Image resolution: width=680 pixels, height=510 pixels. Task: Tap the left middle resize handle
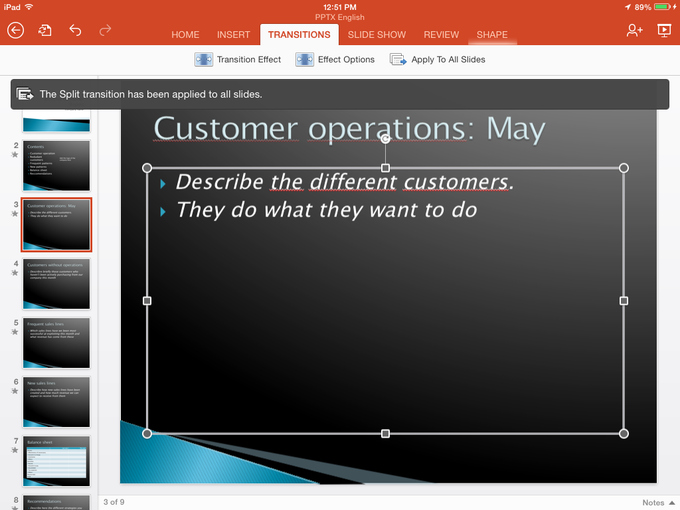[x=147, y=301]
